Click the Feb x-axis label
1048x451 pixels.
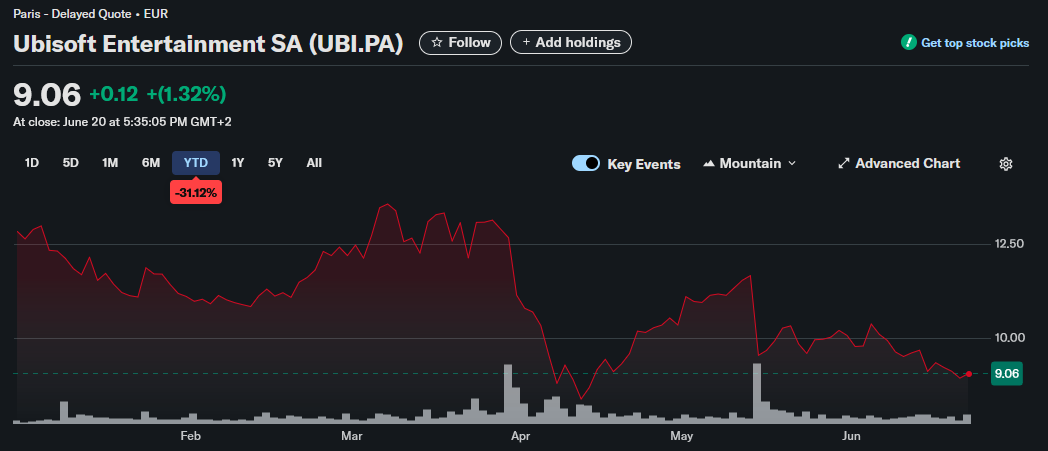coord(190,437)
